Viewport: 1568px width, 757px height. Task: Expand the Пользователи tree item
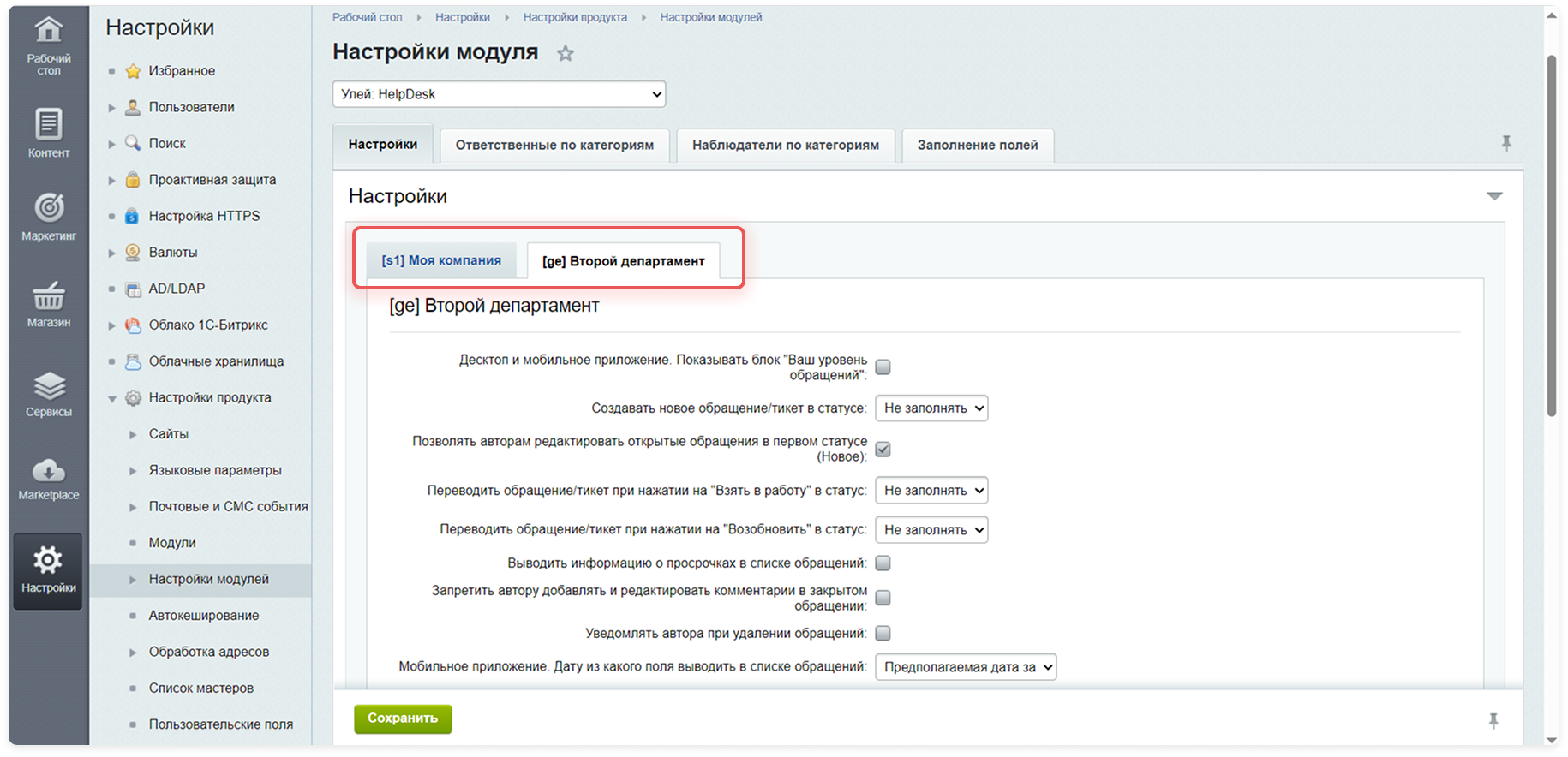click(x=111, y=108)
